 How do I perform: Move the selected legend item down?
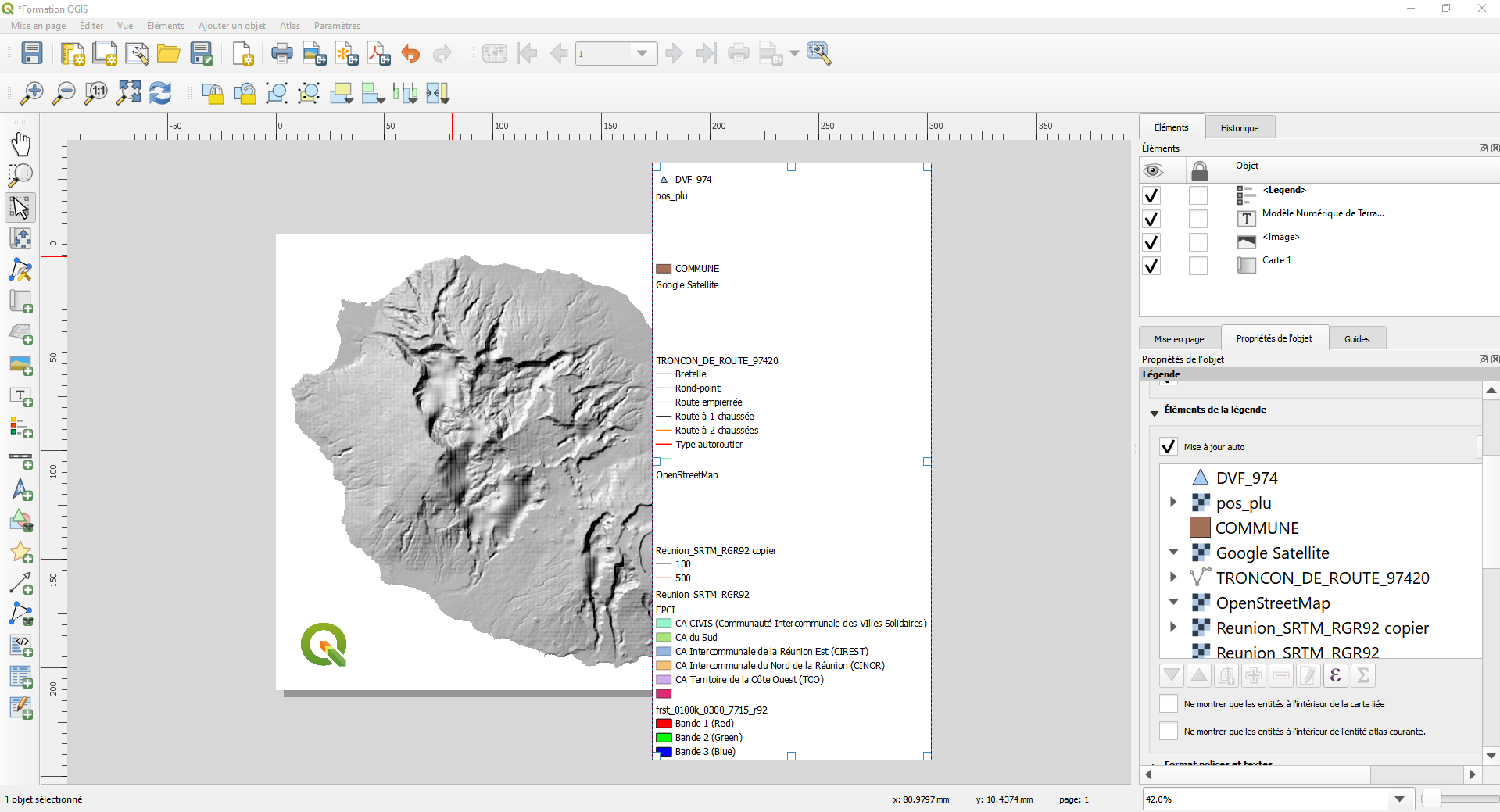[x=1170, y=675]
